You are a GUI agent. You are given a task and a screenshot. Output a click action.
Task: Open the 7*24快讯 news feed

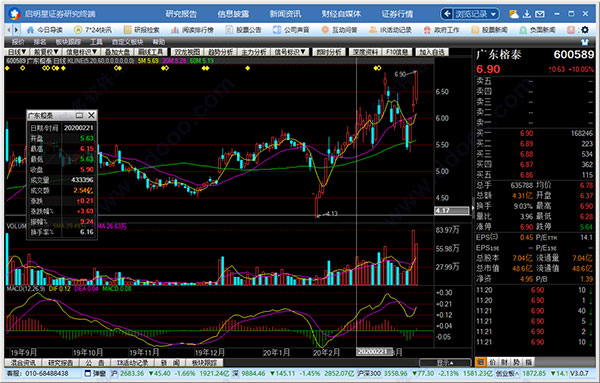coord(92,30)
